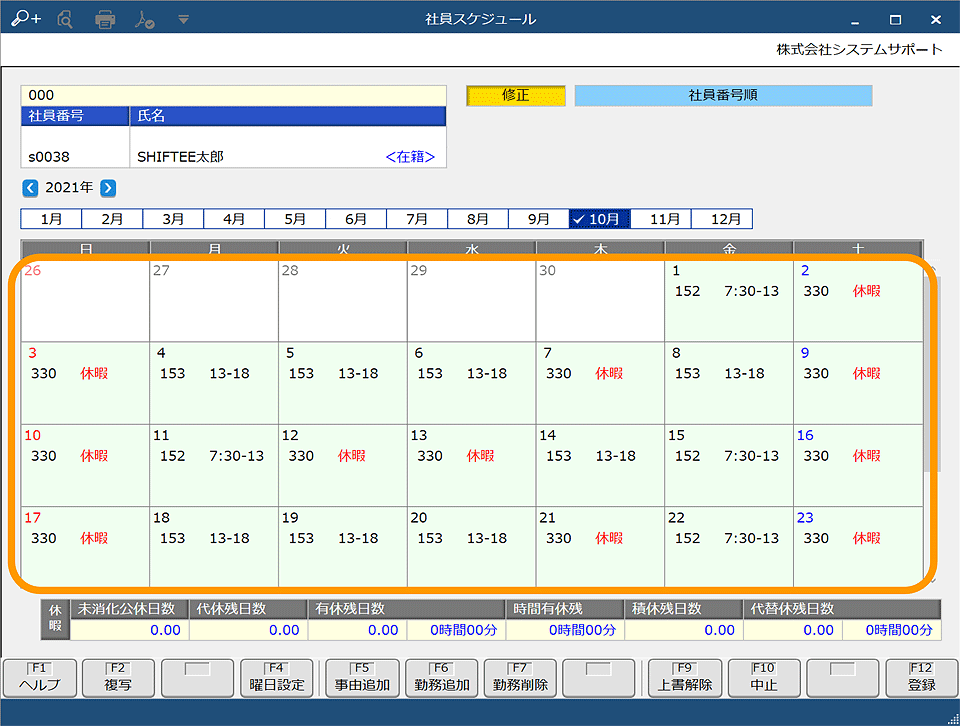This screenshot has width=960, height=726.
Task: Click the zoom-in magnifier icon
Action: coord(26,19)
